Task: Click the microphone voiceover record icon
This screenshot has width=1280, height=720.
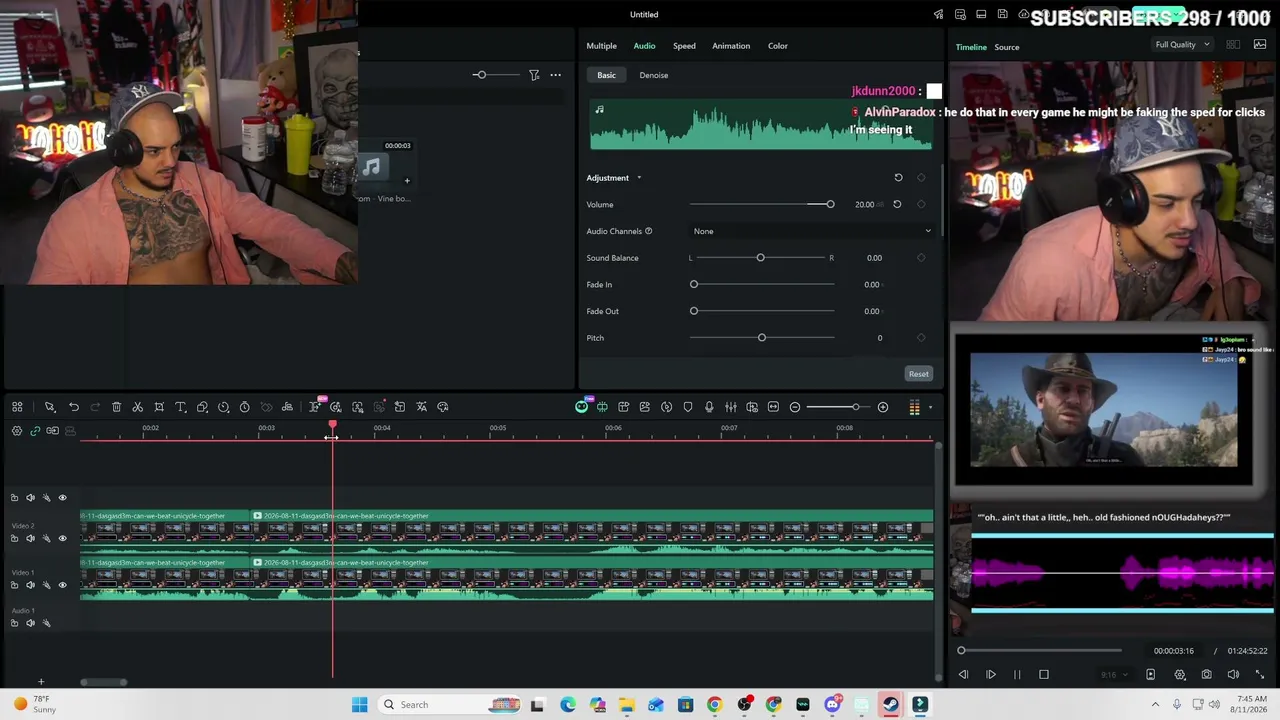Action: [709, 407]
